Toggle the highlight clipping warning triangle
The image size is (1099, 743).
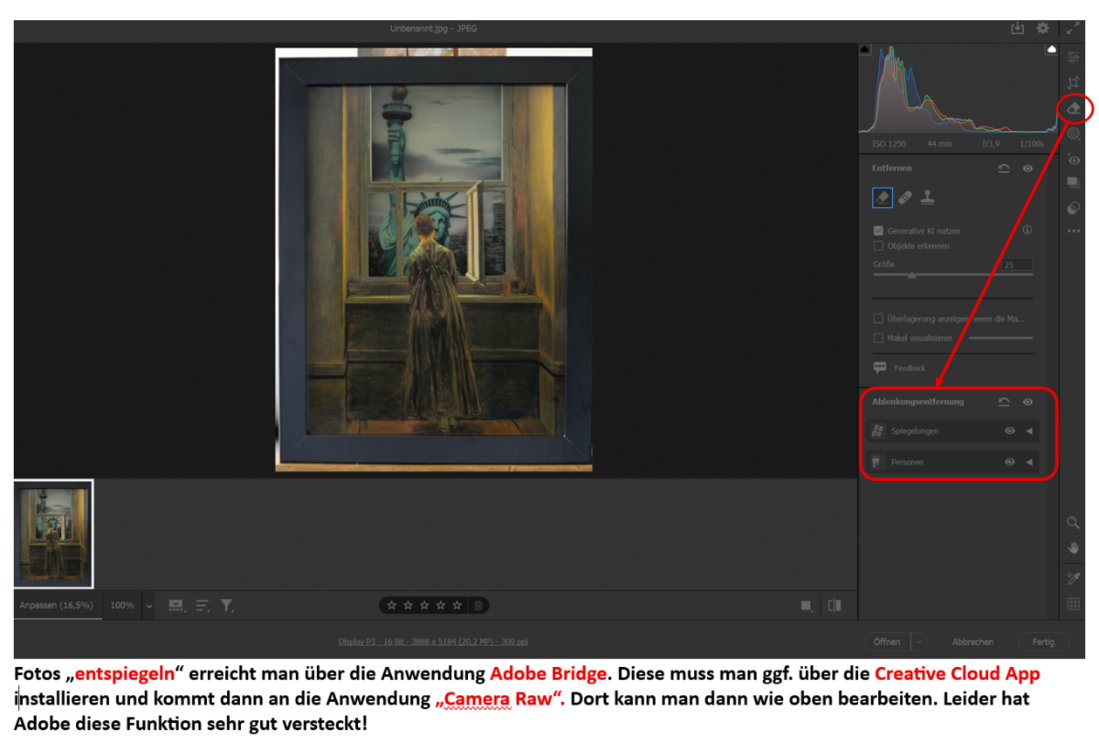click(1051, 50)
